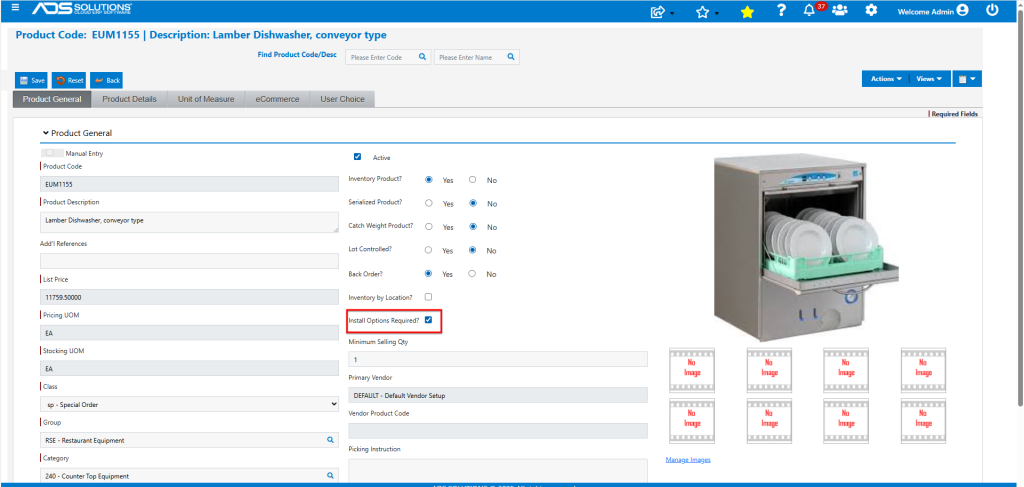
Task: Open the help question mark icon
Action: (x=781, y=10)
